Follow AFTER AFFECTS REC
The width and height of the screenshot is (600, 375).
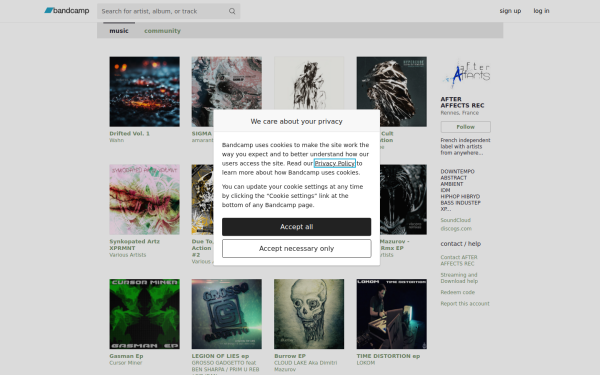pos(465,127)
